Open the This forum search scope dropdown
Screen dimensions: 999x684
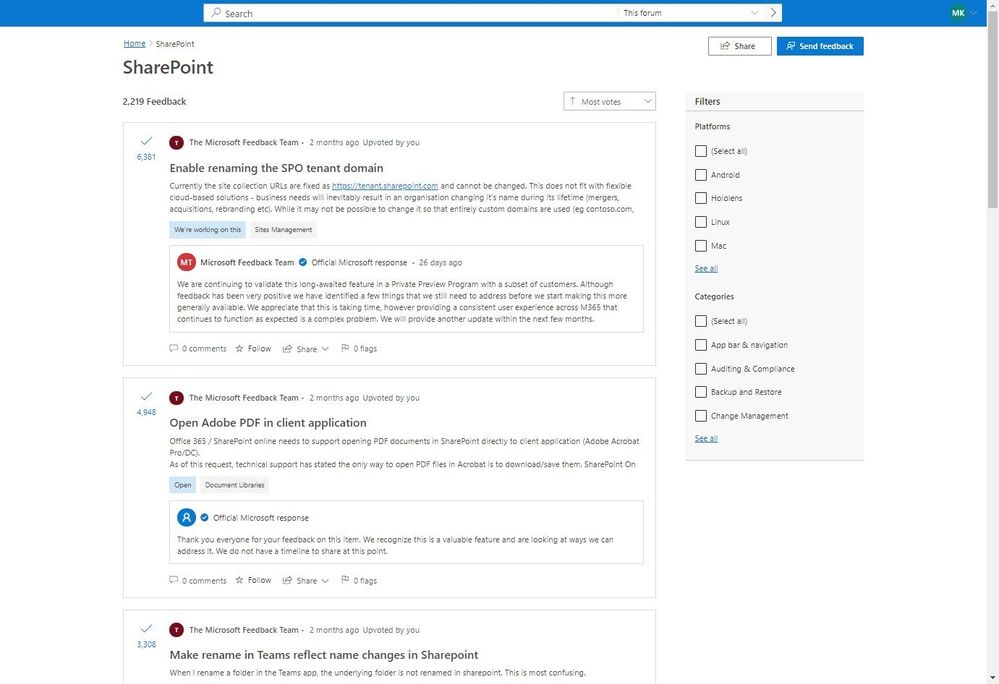point(691,13)
